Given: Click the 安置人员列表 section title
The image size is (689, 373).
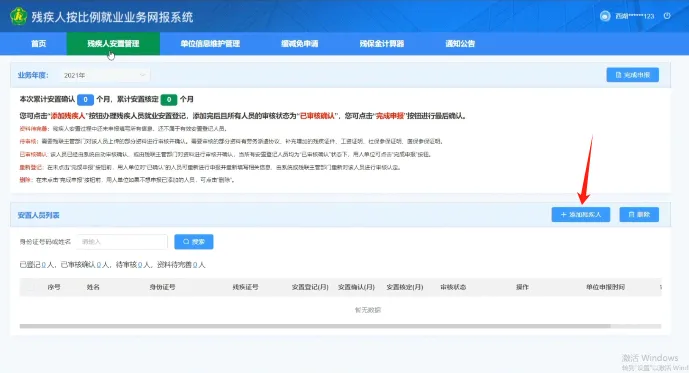Looking at the screenshot, I should pos(39,215).
